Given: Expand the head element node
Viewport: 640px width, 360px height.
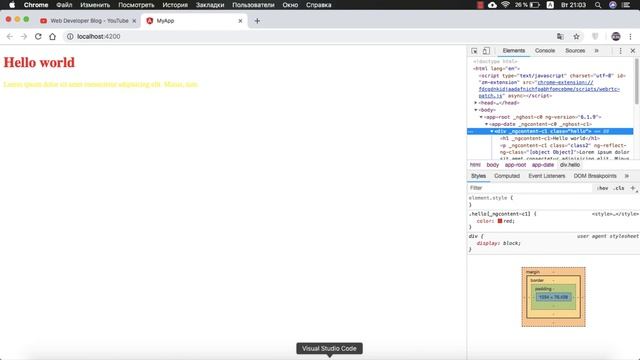Looking at the screenshot, I should [476, 103].
